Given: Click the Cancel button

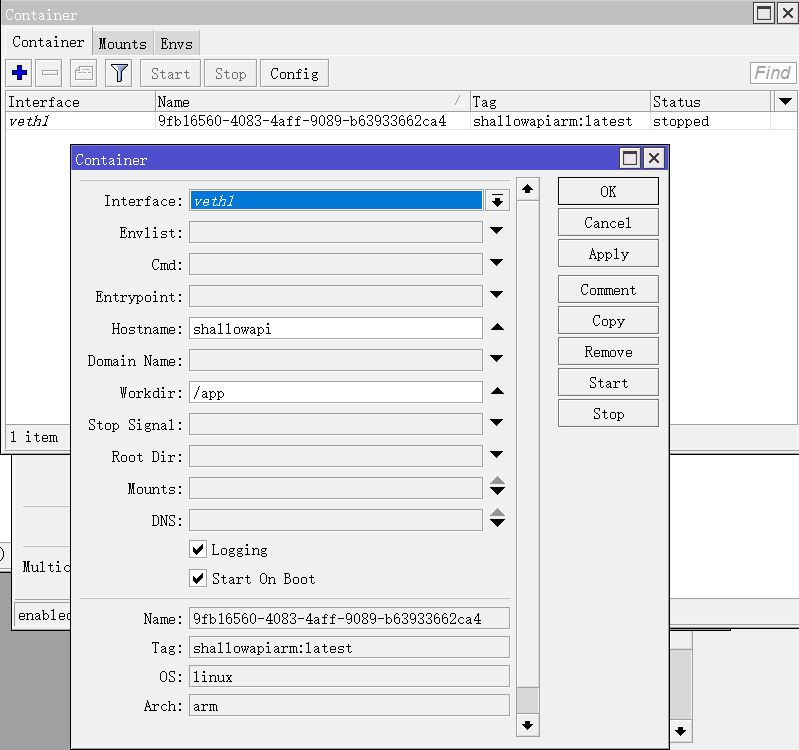Looking at the screenshot, I should click(x=608, y=223).
